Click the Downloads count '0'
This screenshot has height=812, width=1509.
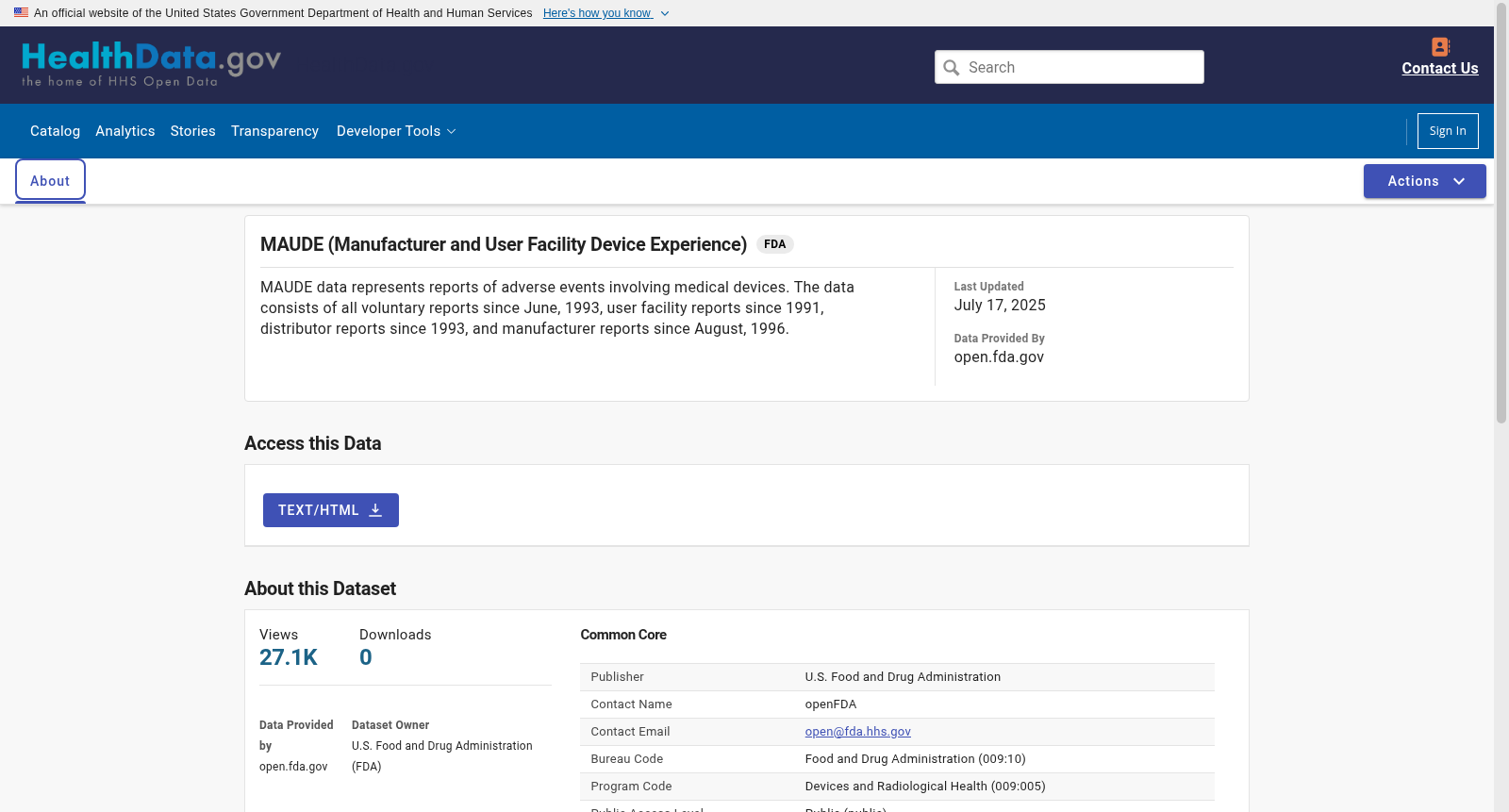click(366, 657)
